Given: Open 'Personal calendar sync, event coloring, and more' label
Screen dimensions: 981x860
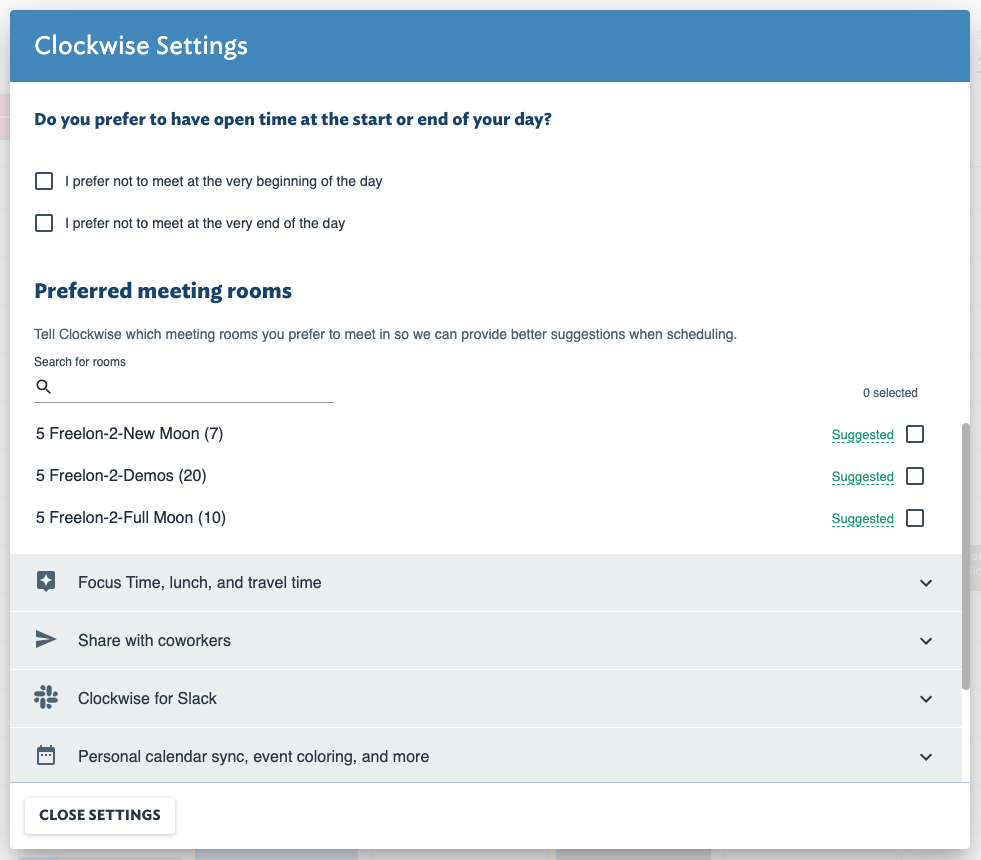Looking at the screenshot, I should [x=253, y=757].
